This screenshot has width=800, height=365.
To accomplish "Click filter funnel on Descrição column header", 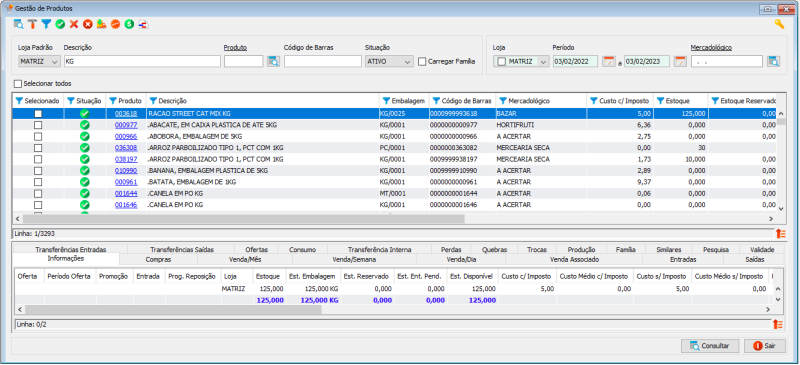I will click(x=153, y=101).
